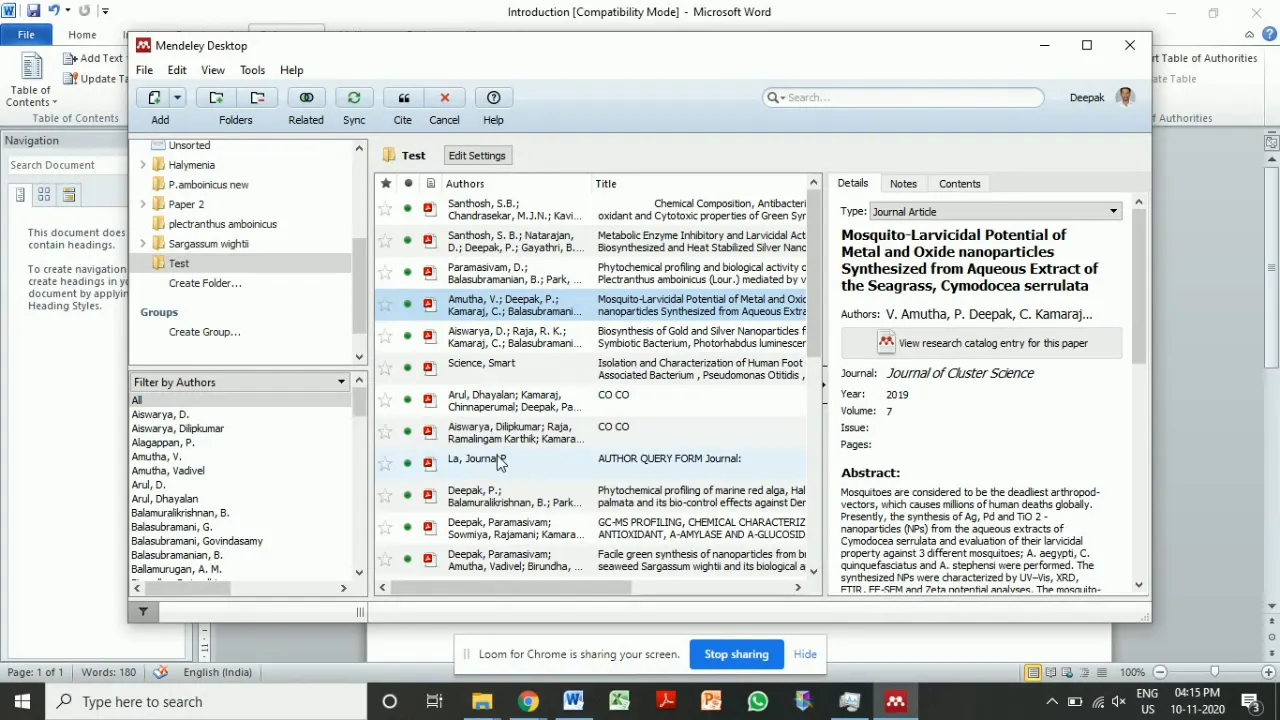Expand the Sargassum wightii folder

pos(143,243)
